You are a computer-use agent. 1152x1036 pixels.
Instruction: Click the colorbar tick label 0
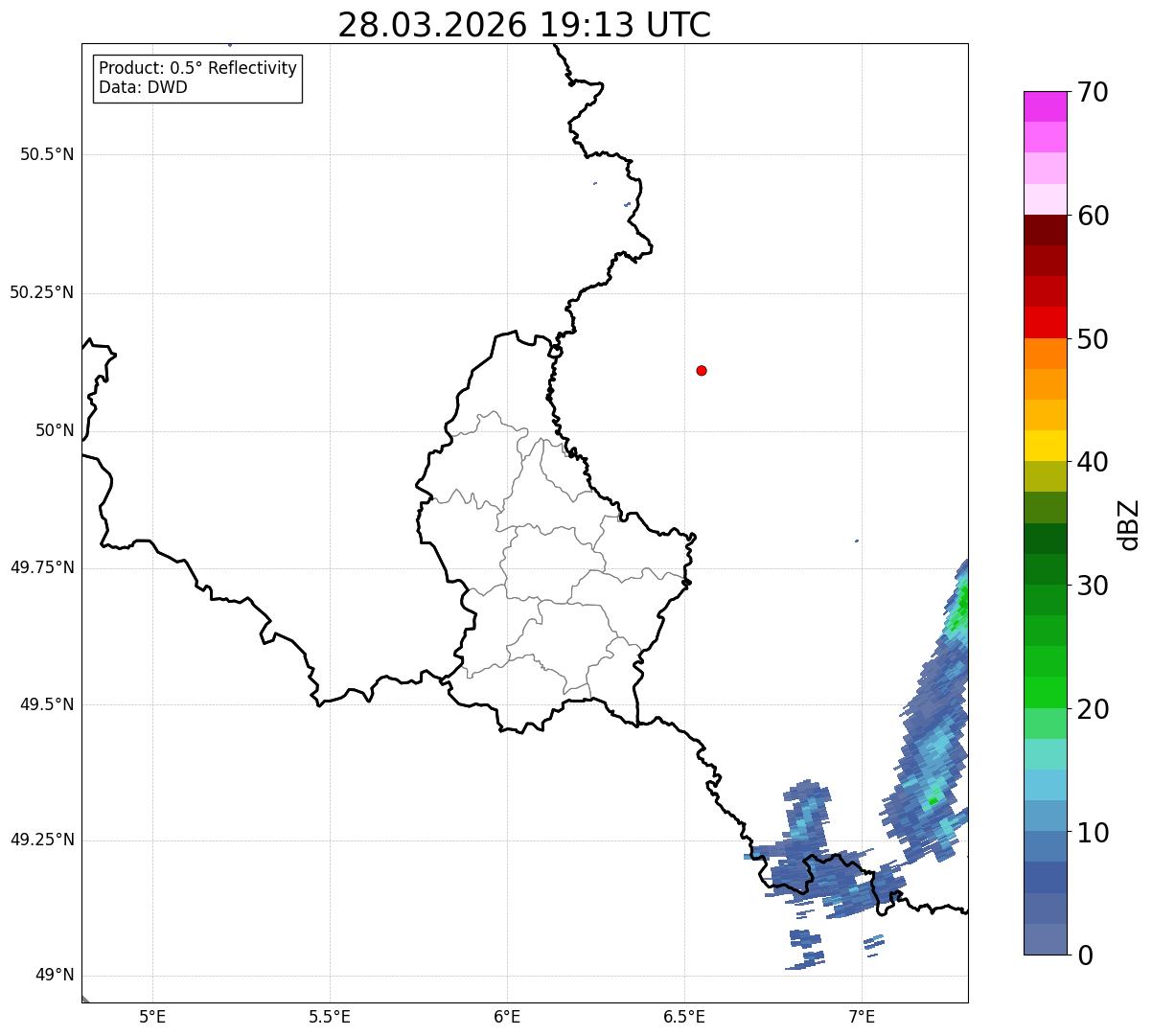1085,955
